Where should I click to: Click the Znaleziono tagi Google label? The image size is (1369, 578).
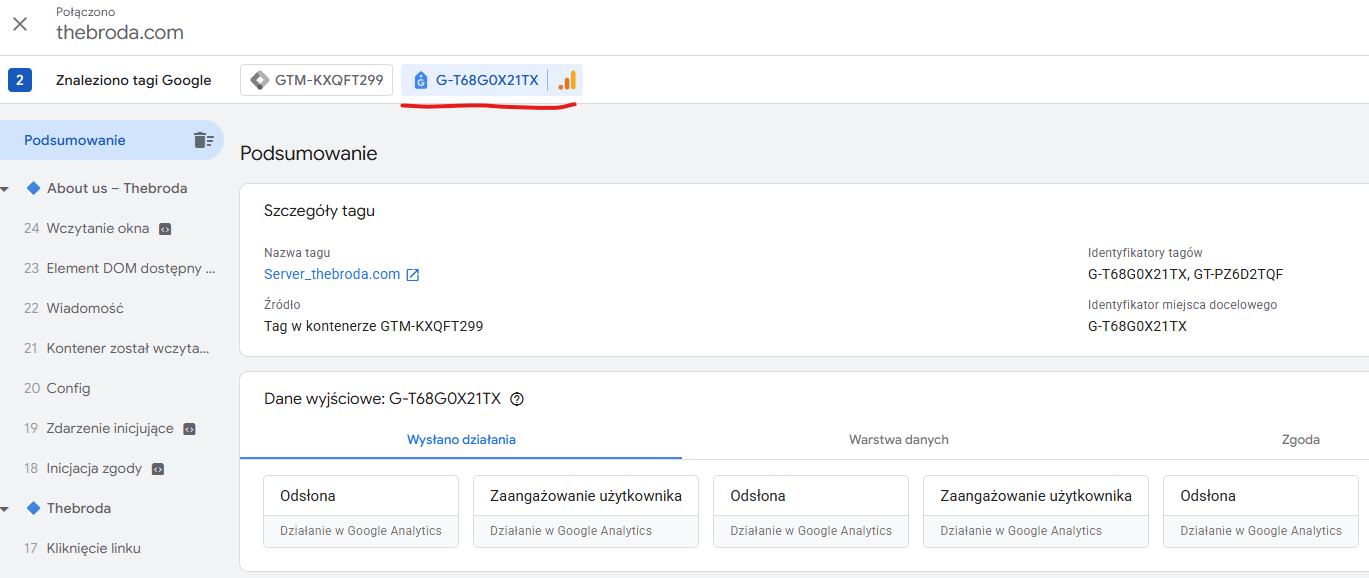tap(134, 80)
